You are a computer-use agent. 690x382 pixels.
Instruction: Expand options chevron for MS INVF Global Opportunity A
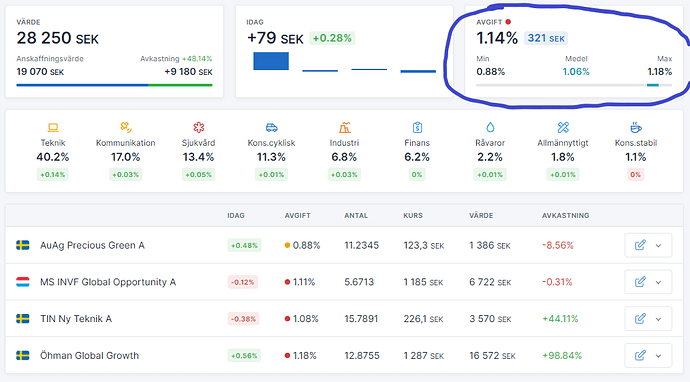(x=658, y=282)
